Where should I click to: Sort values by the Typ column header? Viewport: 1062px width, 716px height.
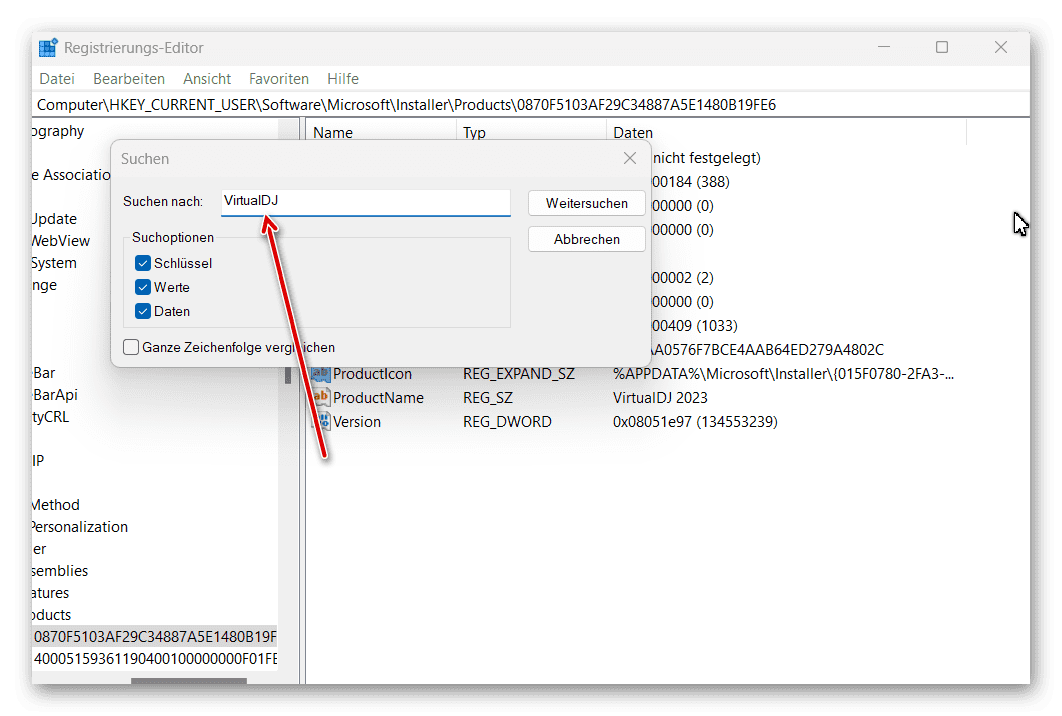coord(531,132)
